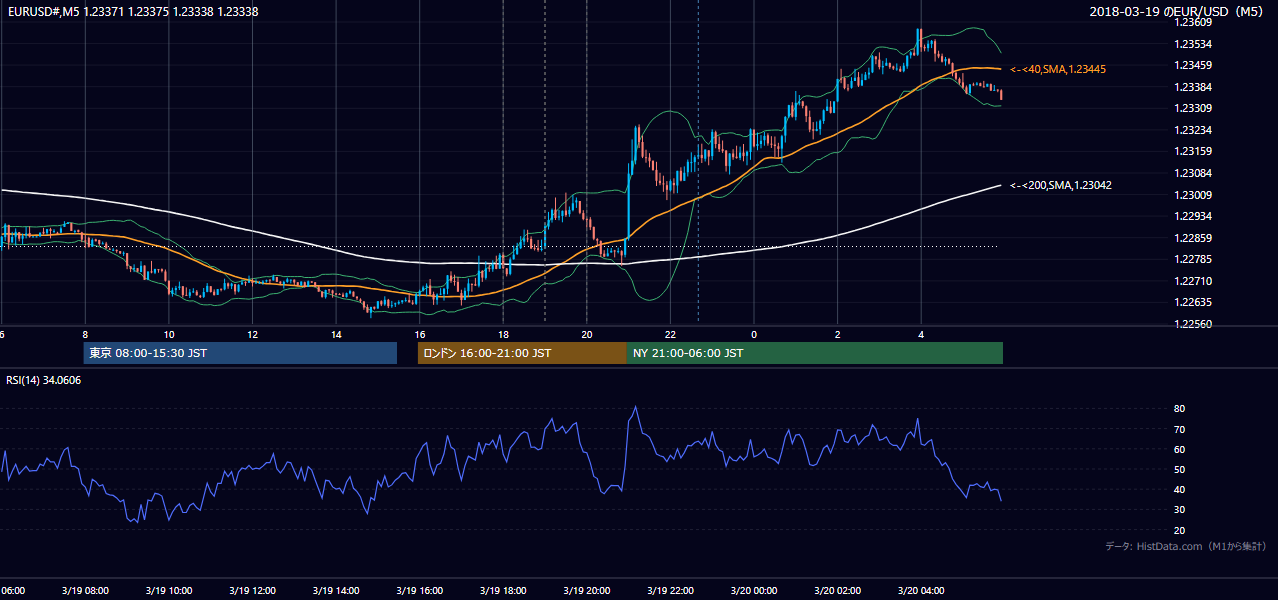The height and width of the screenshot is (600, 1278).
Task: Click the 3/19 16:00 time label
Action: [x=419, y=591]
